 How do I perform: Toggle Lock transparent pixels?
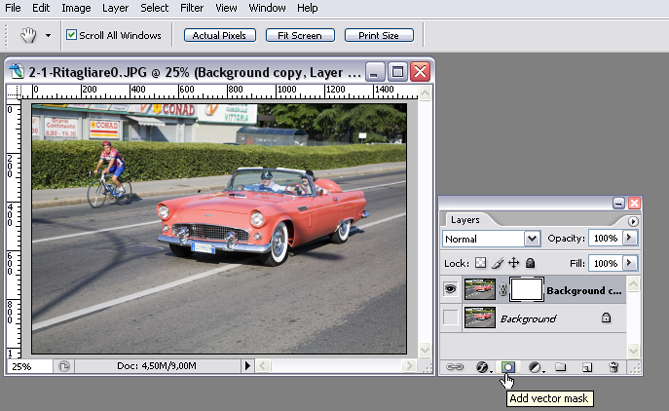tap(478, 263)
